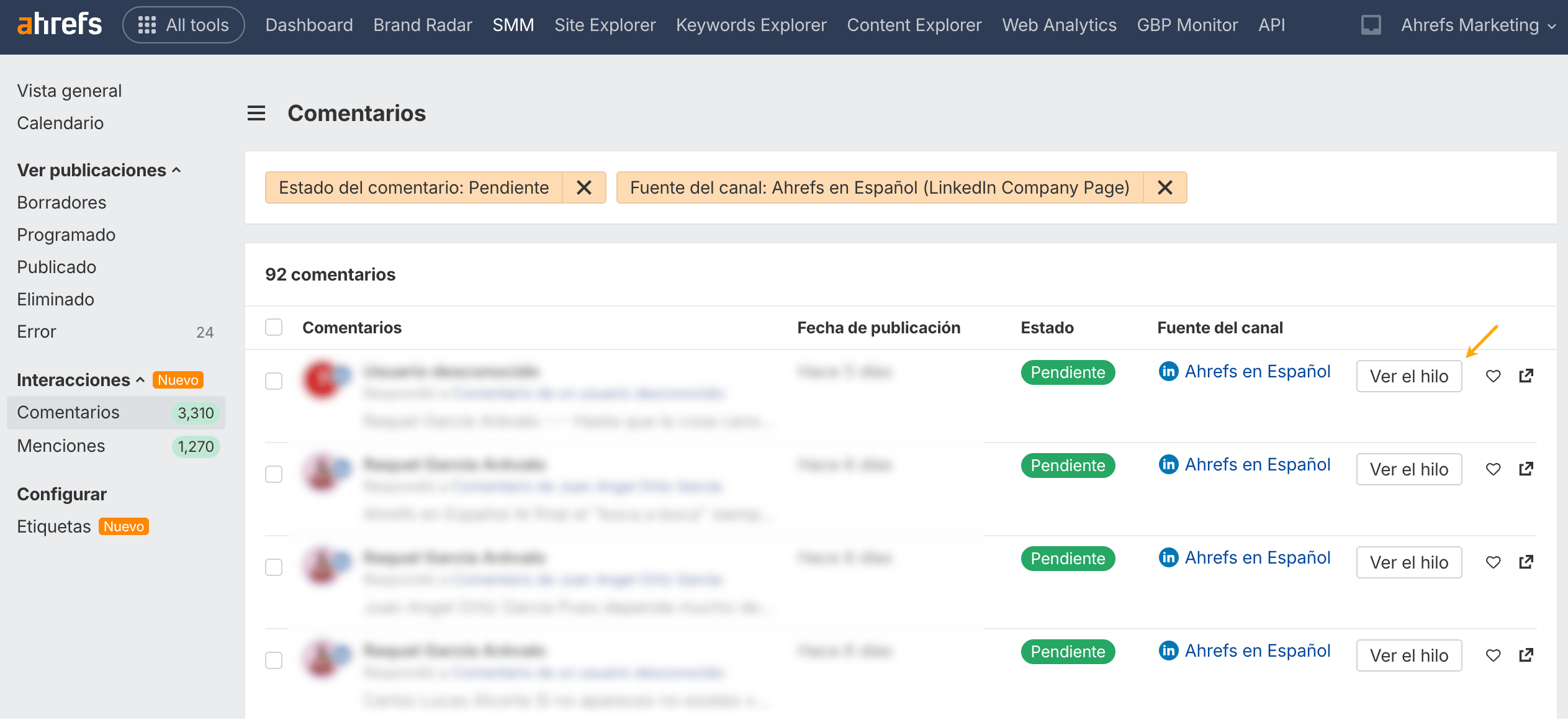Open second comment in external link icon
The height and width of the screenshot is (720, 1568).
click(1526, 469)
